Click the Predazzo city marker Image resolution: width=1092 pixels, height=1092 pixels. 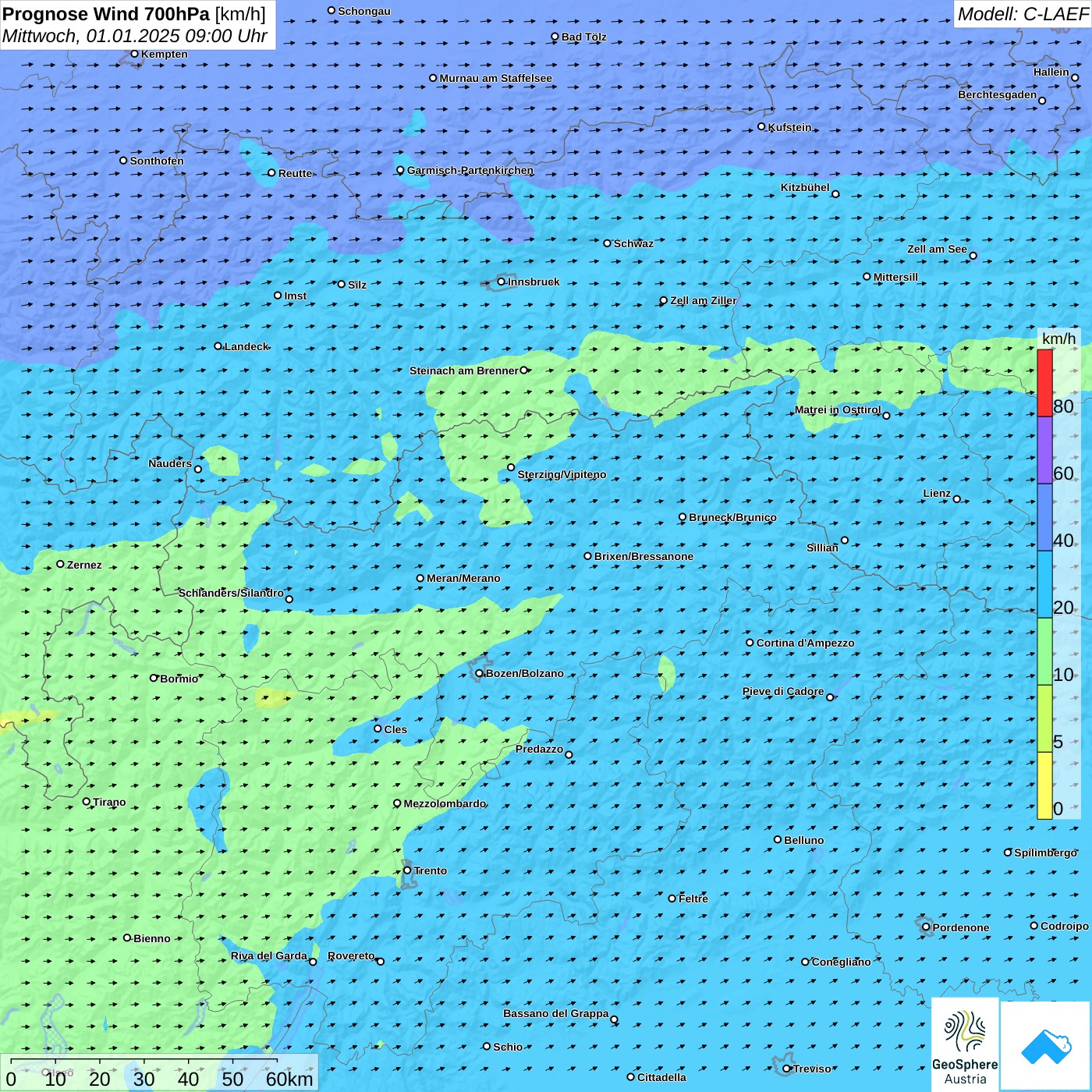[569, 755]
